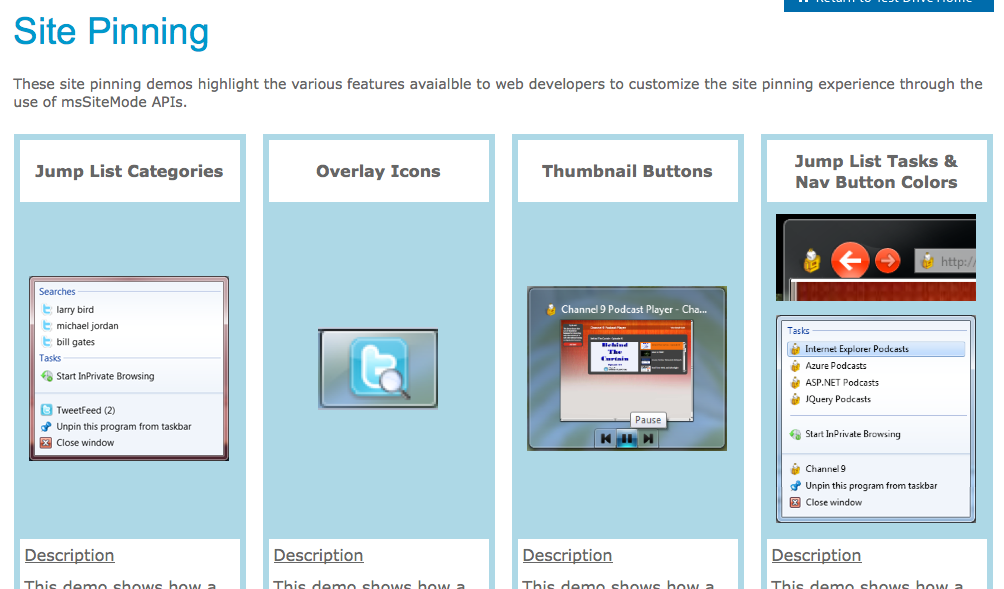Click the pause thumbnail button

point(627,439)
